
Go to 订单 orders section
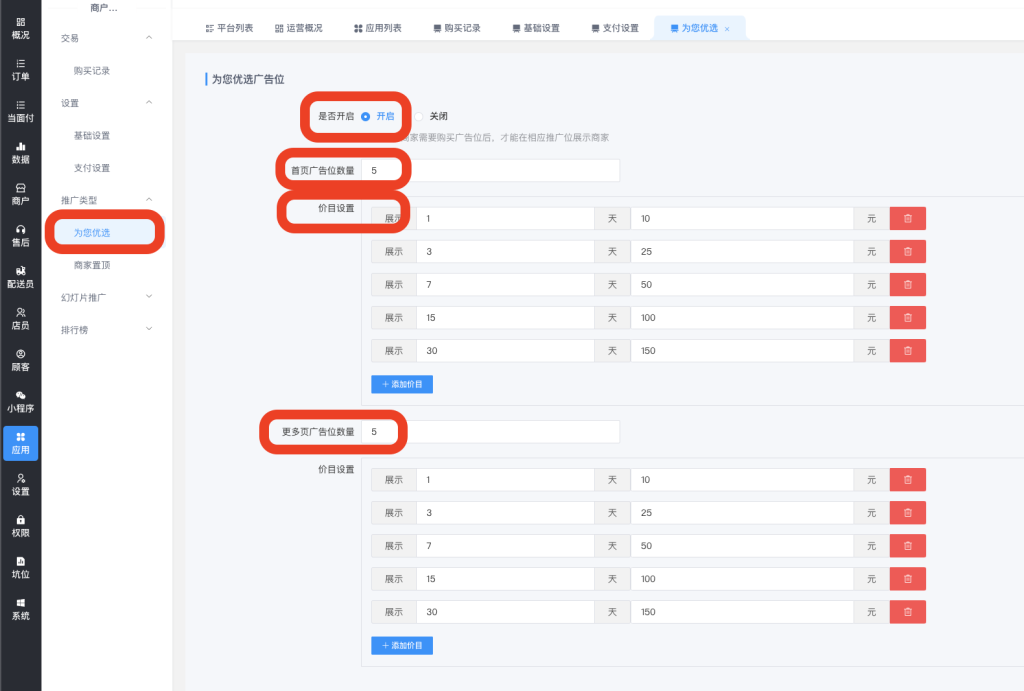20,69
